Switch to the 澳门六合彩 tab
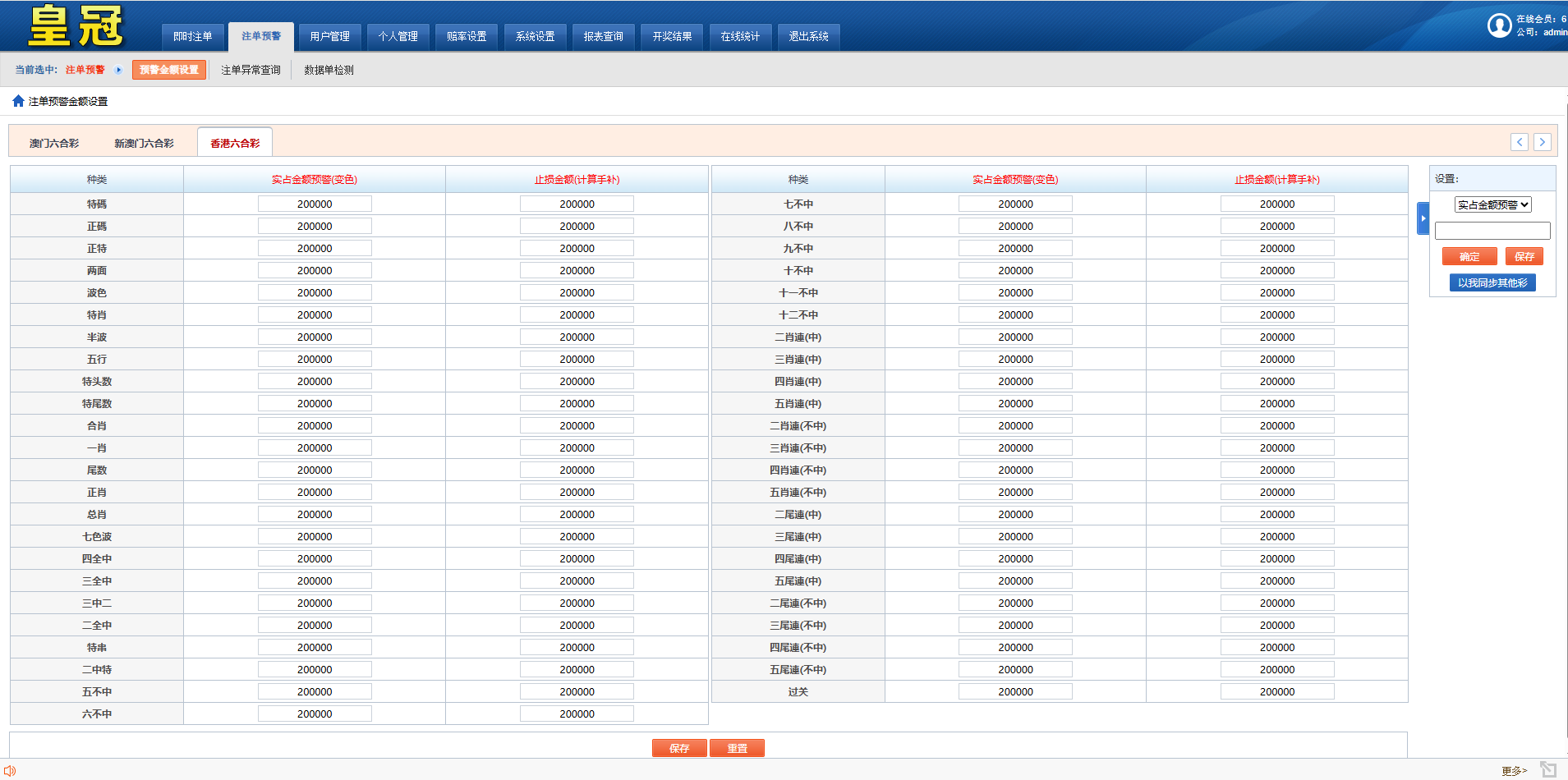Viewport: 1568px width, 780px height. (x=54, y=143)
